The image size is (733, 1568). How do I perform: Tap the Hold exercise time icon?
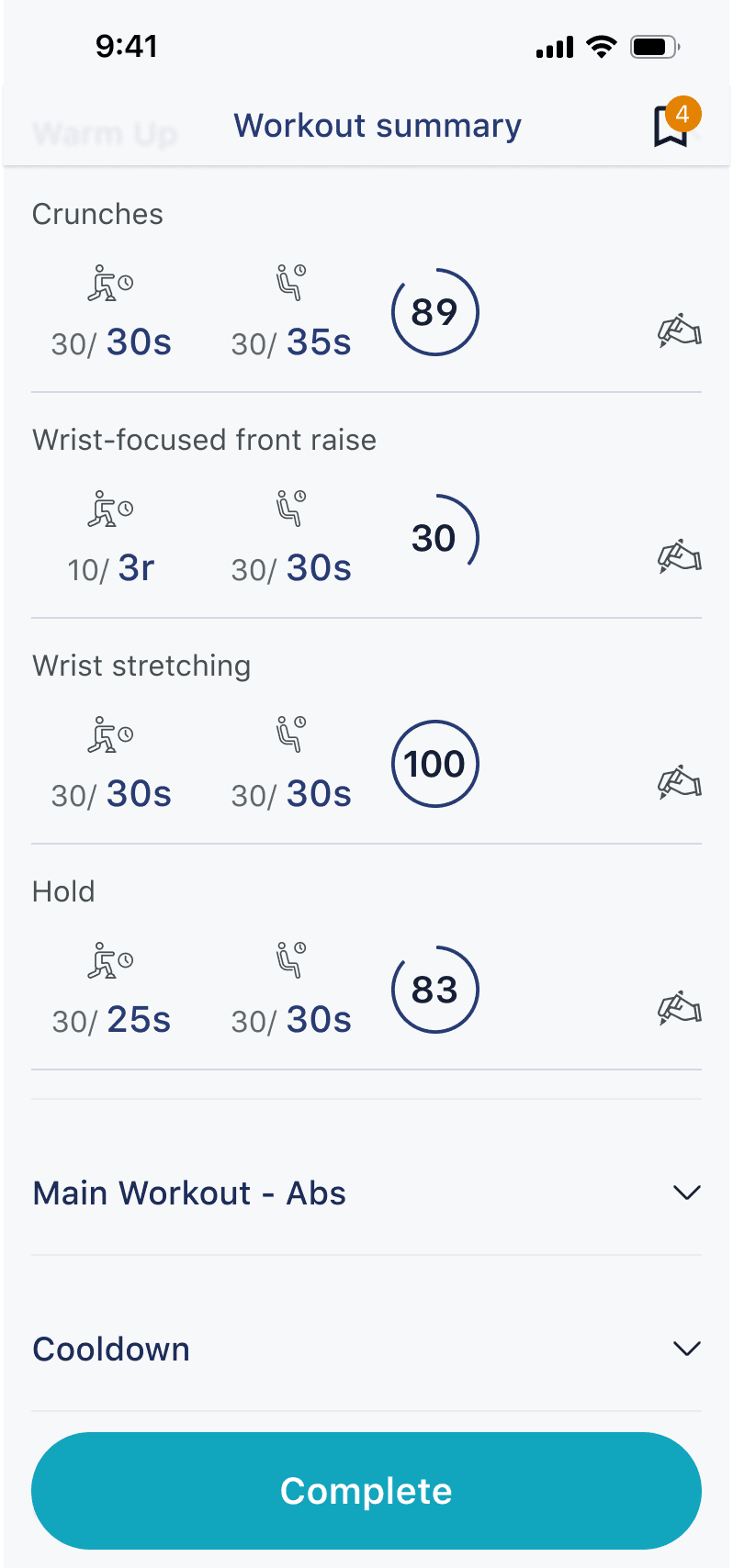point(110,960)
